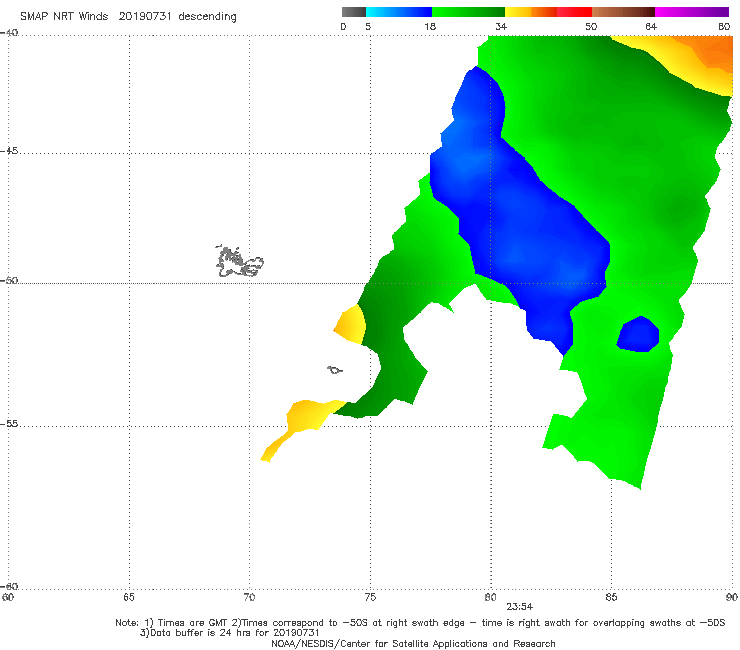Click the '5' color scale label

(x=368, y=26)
